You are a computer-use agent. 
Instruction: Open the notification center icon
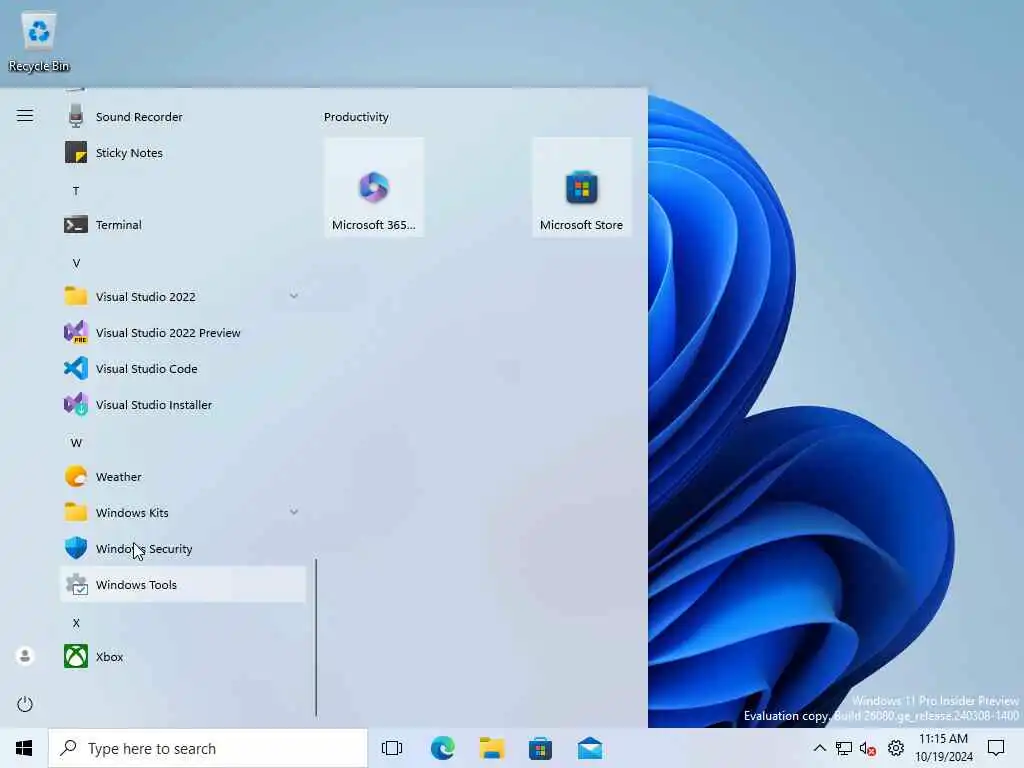click(996, 748)
